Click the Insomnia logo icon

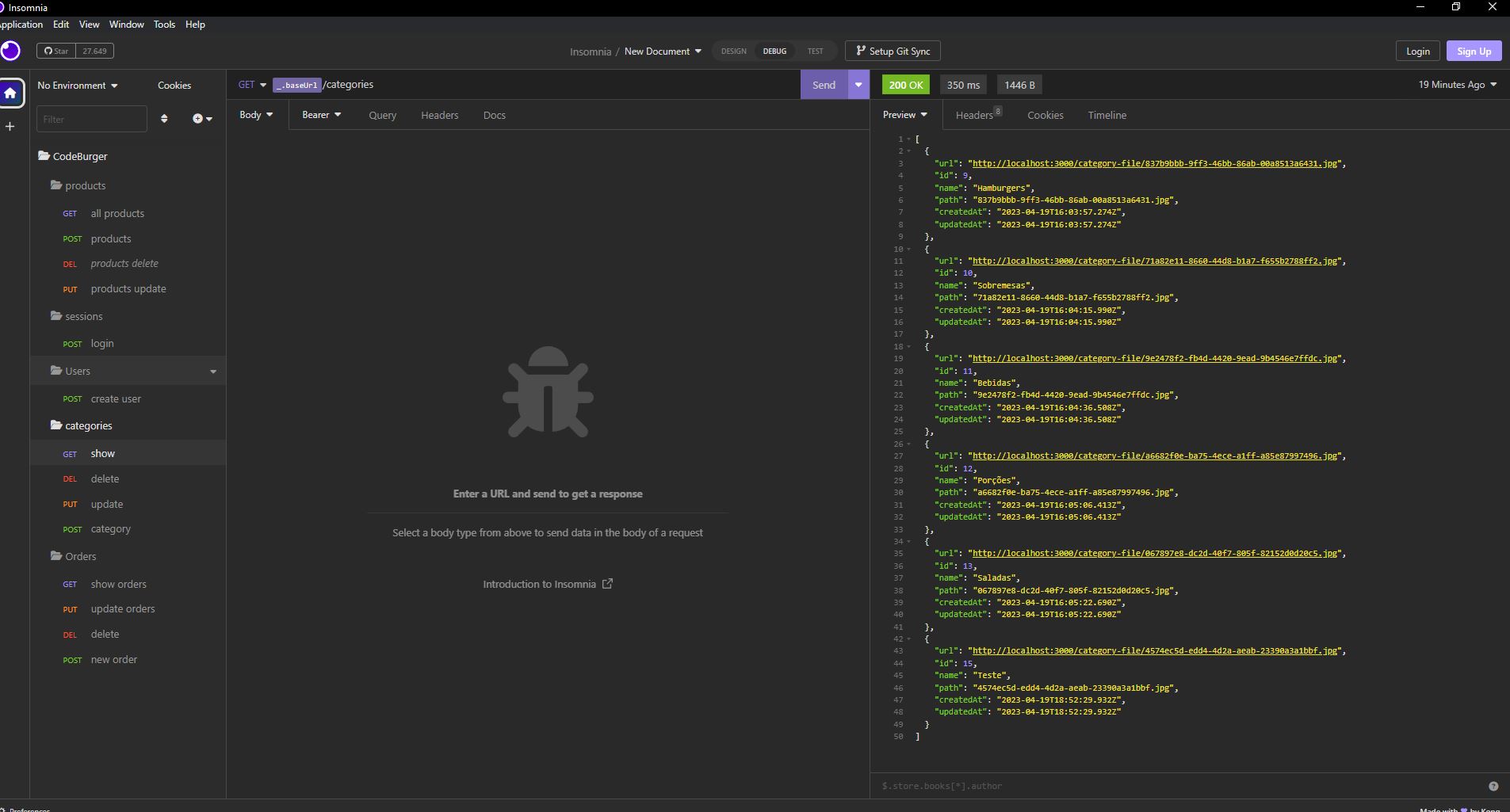10,51
